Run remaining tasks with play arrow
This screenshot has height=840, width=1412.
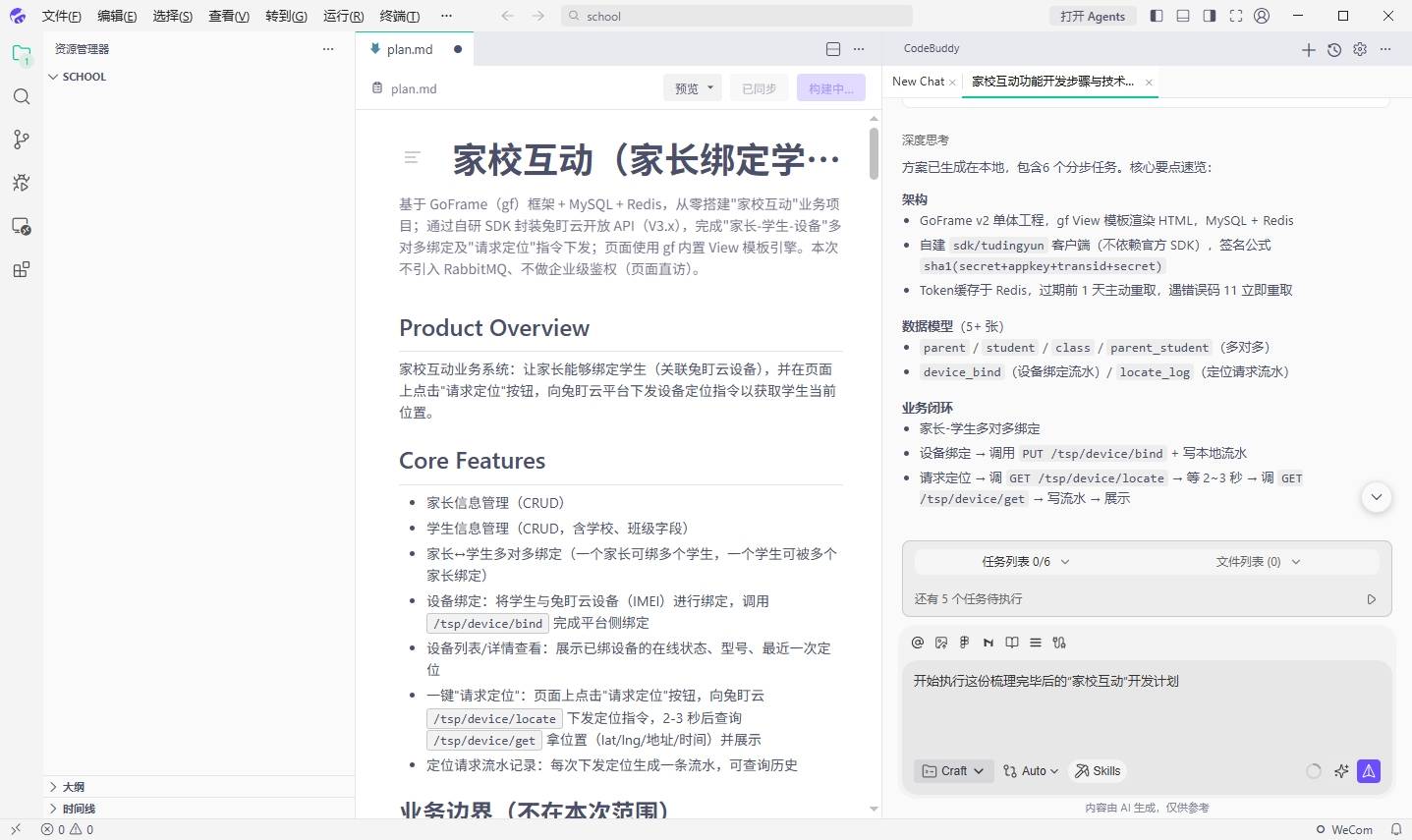click(x=1372, y=599)
